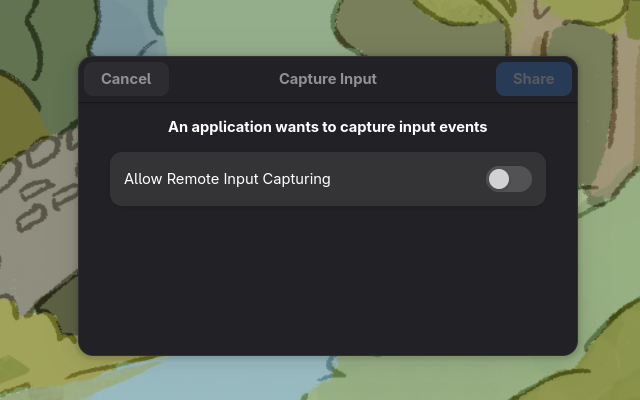Enable the Allow Remote Input Capturing switch
640x400 pixels.
point(508,179)
